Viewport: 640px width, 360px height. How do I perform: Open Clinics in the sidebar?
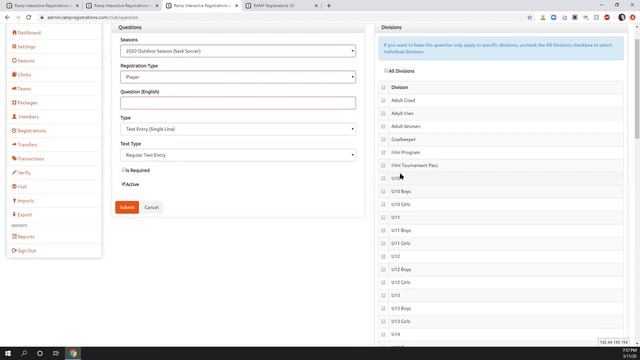pos(22,75)
